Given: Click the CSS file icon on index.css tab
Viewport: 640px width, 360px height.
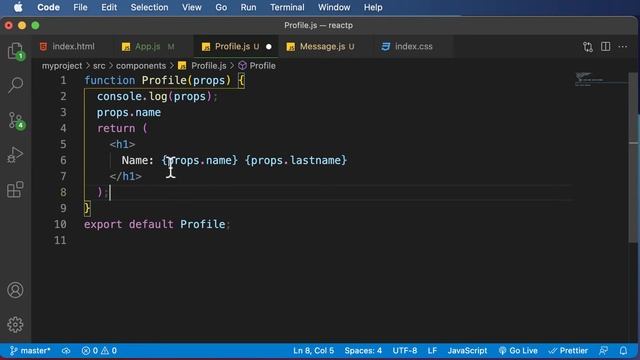Looking at the screenshot, I should coord(385,47).
